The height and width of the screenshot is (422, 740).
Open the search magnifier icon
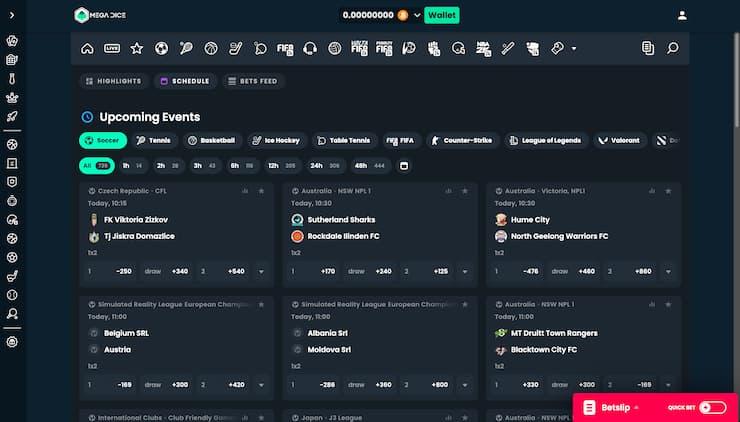point(673,48)
